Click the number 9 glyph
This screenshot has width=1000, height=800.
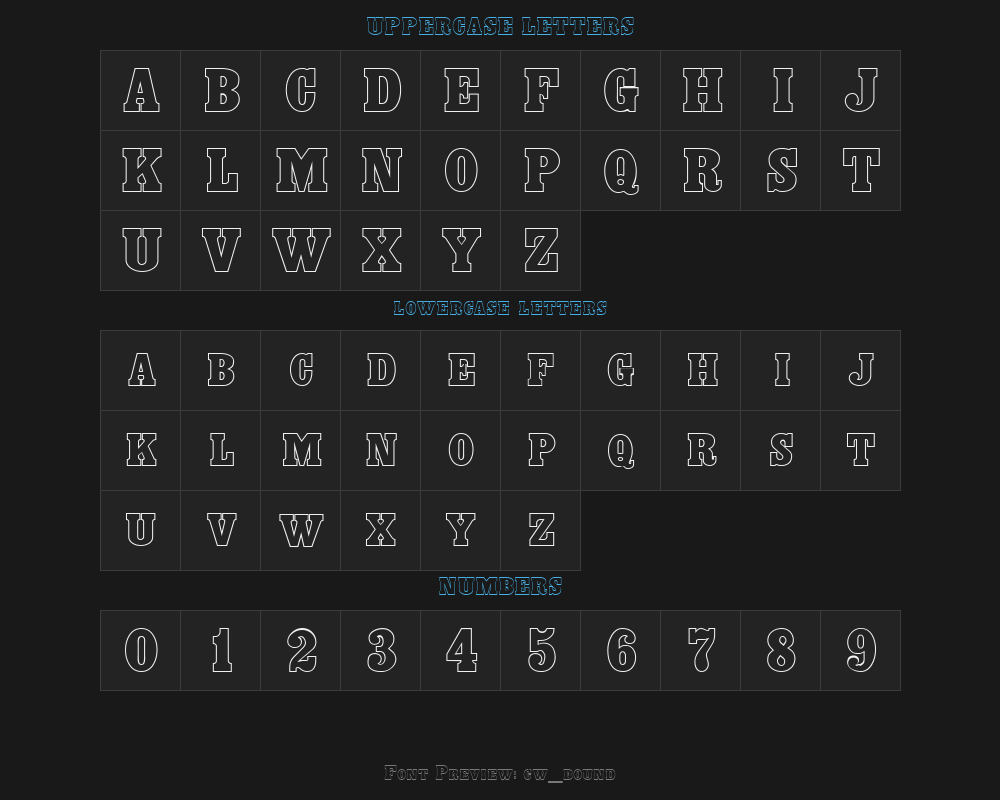(860, 651)
